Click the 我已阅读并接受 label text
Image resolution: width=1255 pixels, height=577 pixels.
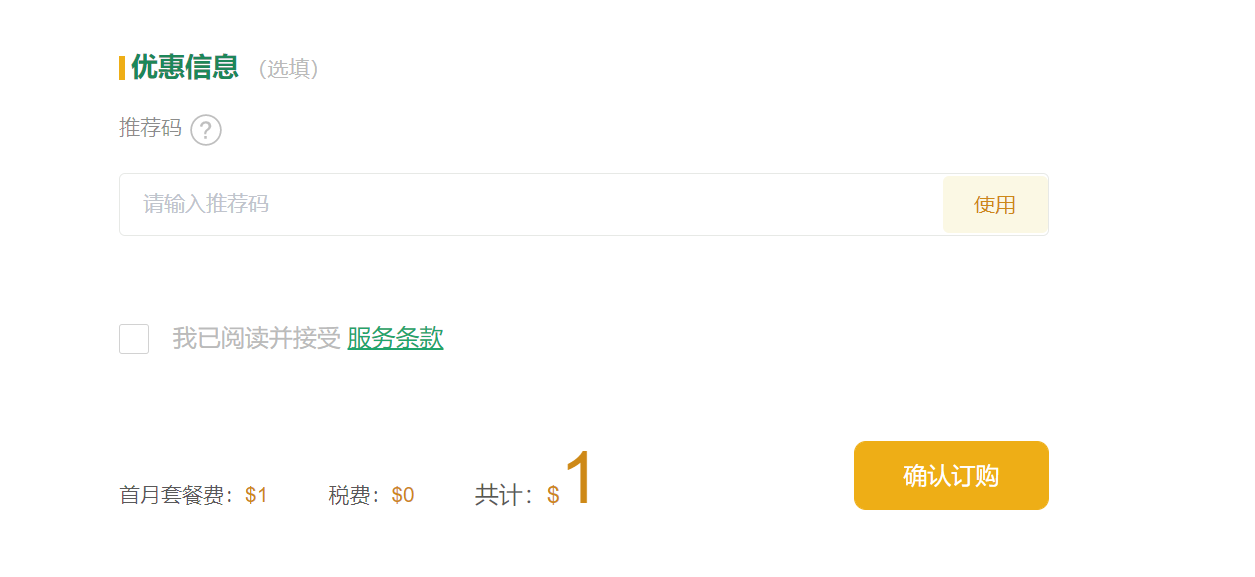256,339
